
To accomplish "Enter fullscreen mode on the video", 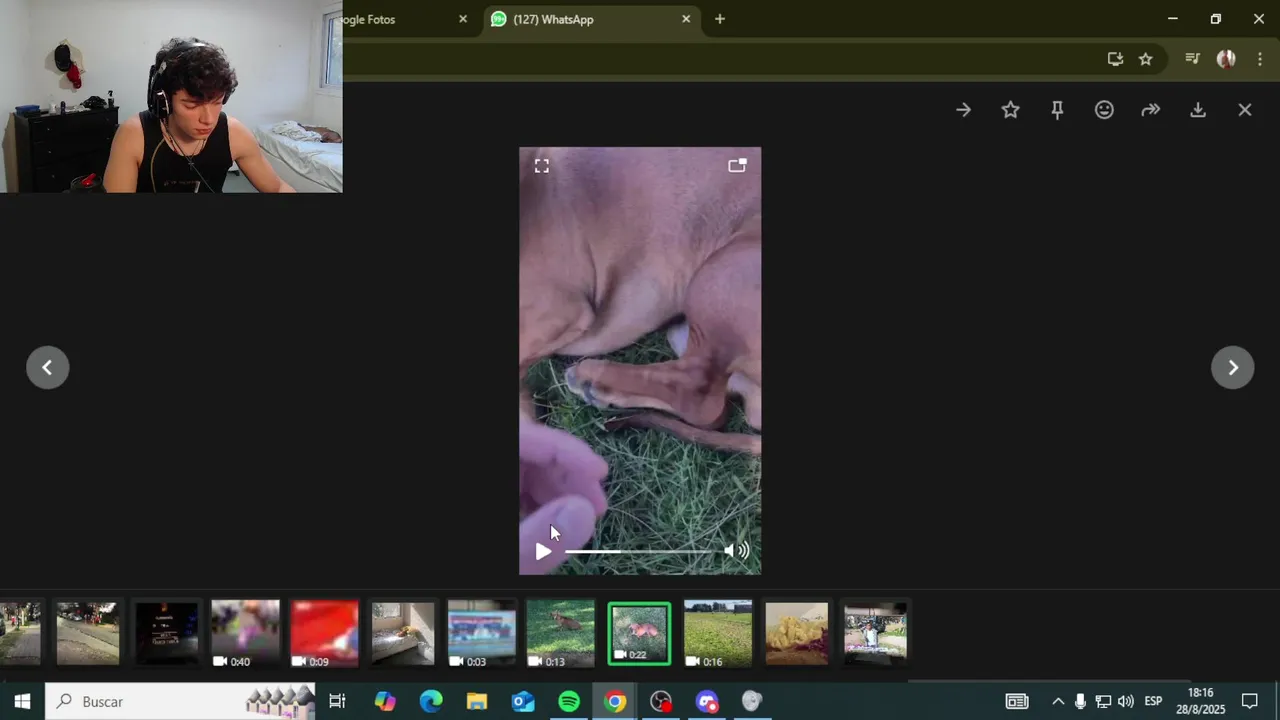I will click(541, 166).
